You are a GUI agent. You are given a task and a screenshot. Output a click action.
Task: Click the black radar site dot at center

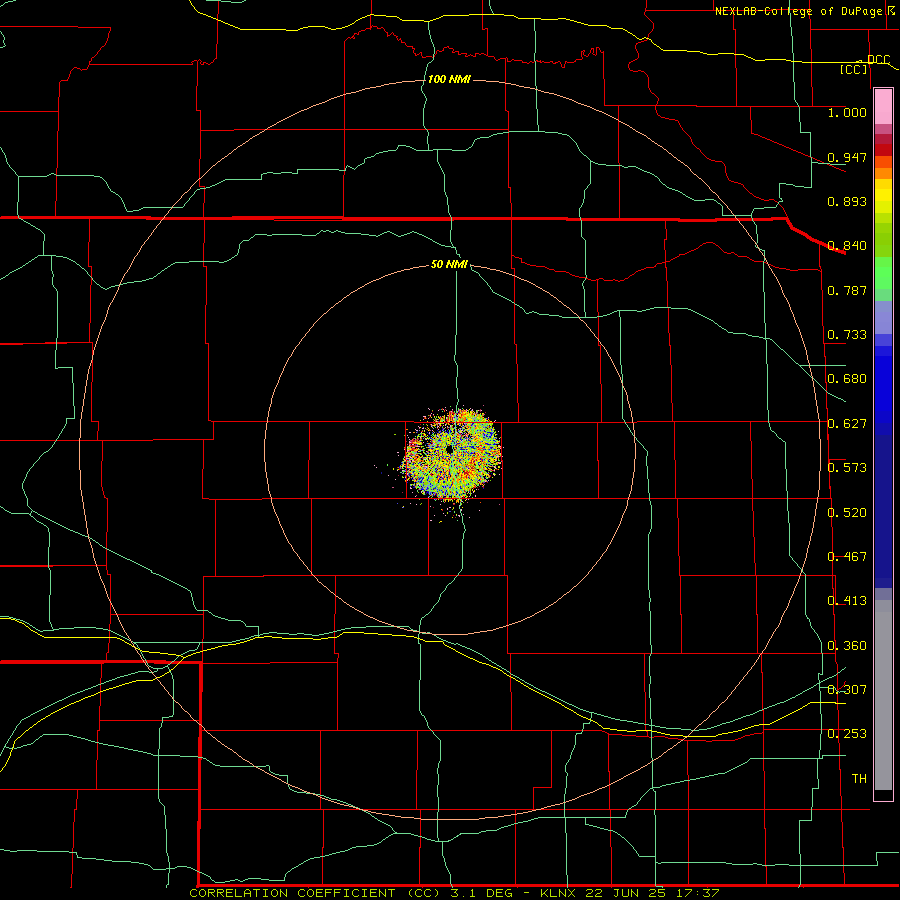449,449
